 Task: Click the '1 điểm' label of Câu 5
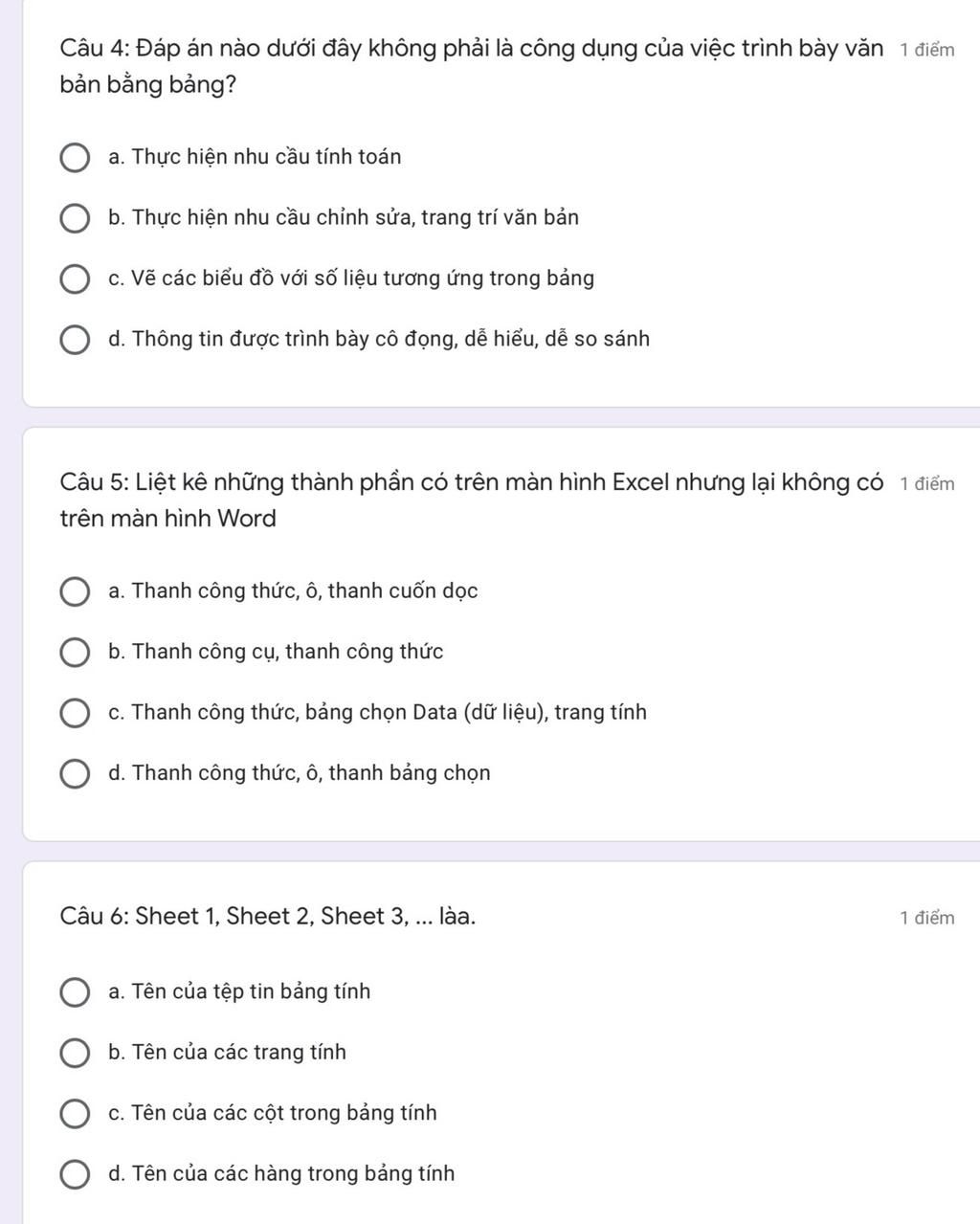[926, 484]
